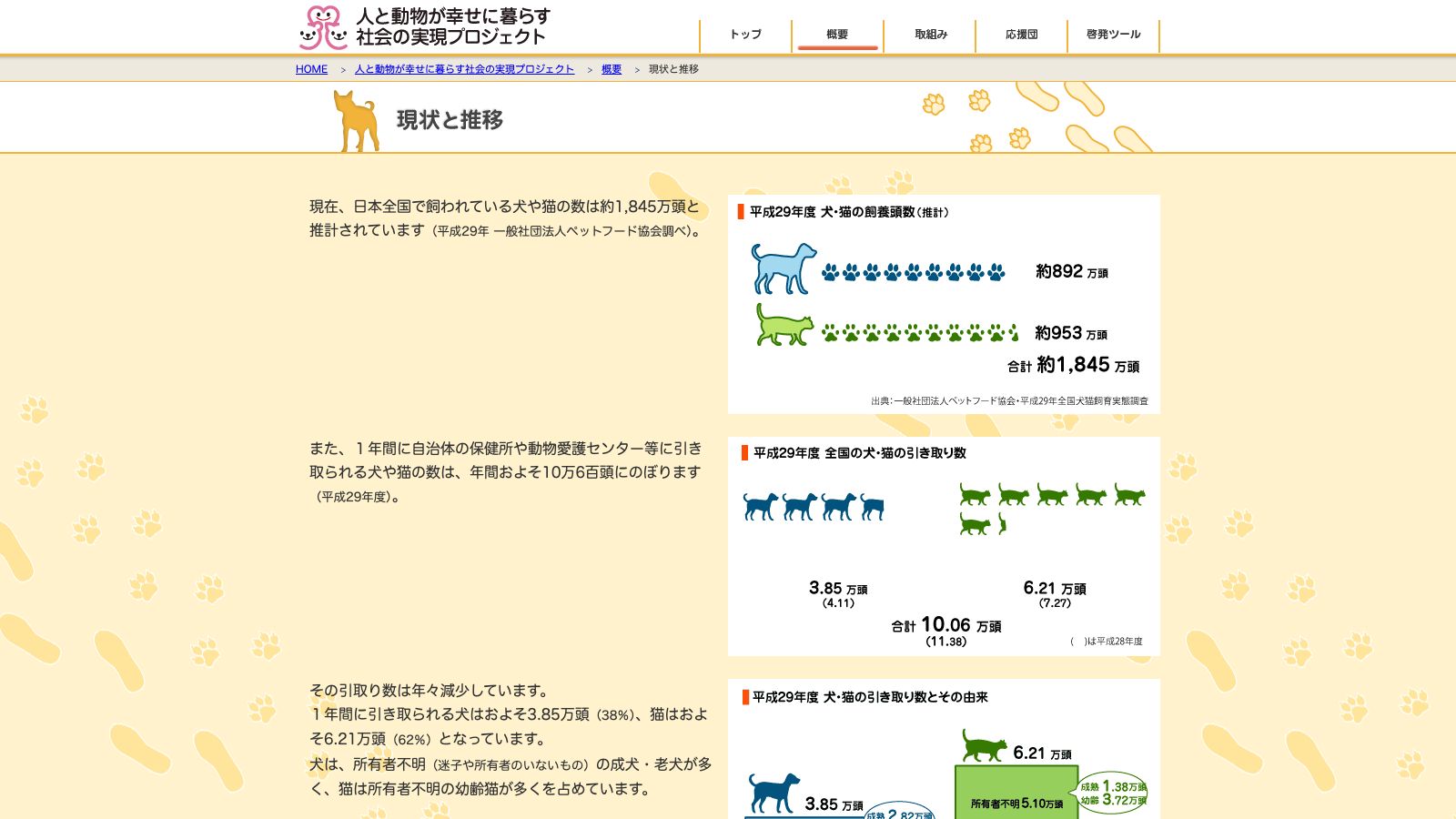
Task: Open the トップ navigation tab
Action: point(745,35)
